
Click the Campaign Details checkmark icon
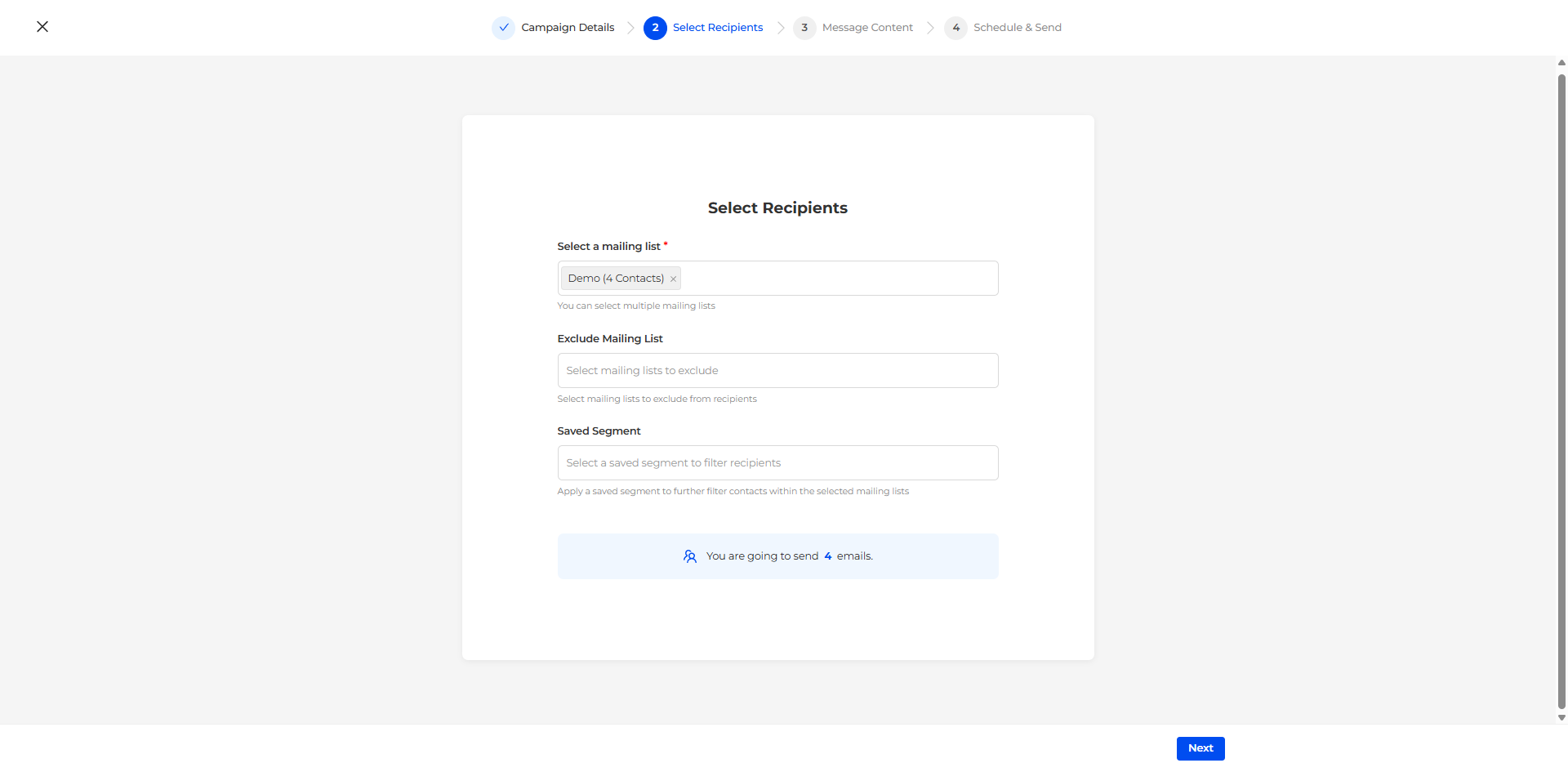point(504,28)
